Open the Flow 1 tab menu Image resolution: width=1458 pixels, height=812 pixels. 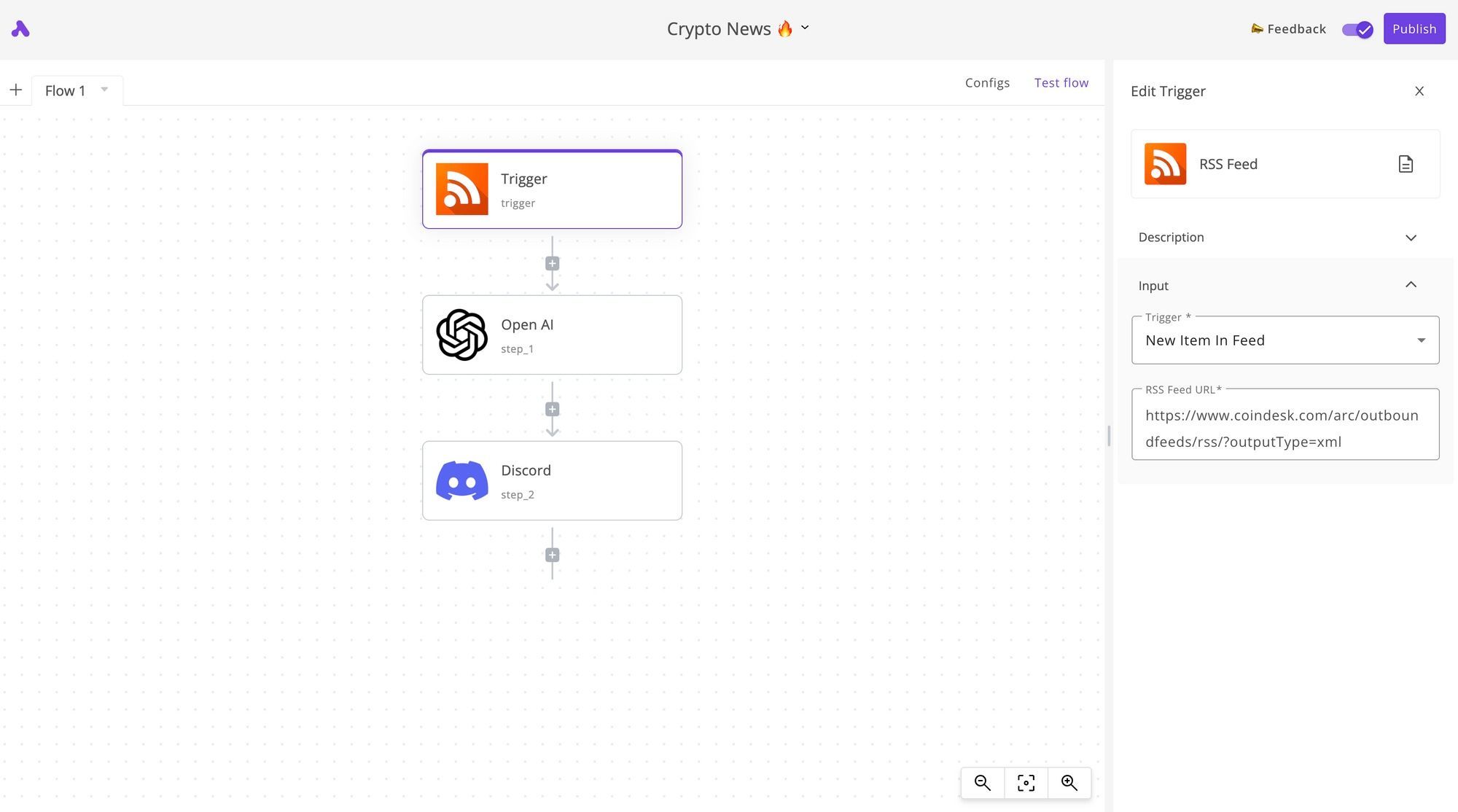[x=104, y=90]
